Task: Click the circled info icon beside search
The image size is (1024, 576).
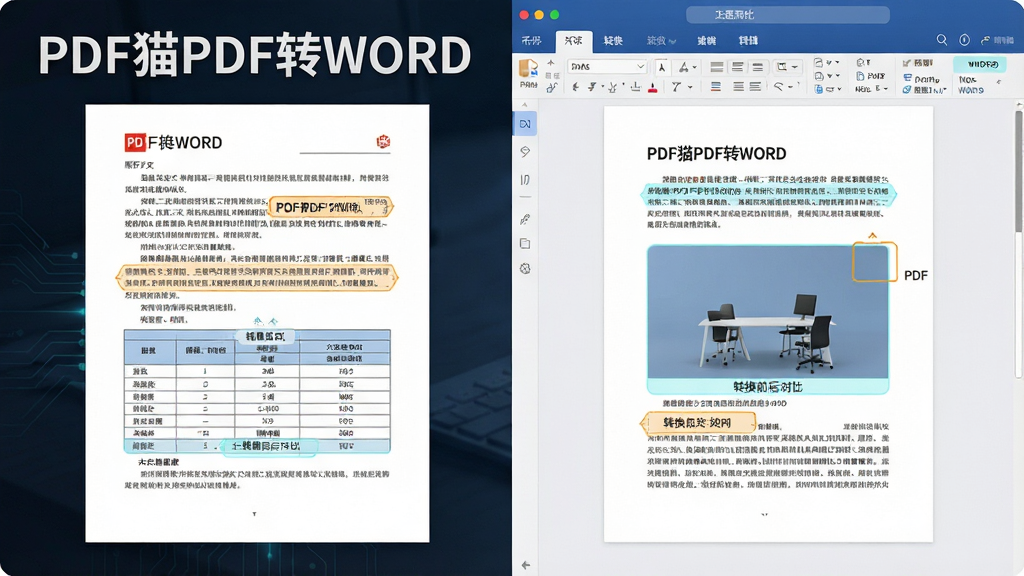Action: [x=965, y=40]
